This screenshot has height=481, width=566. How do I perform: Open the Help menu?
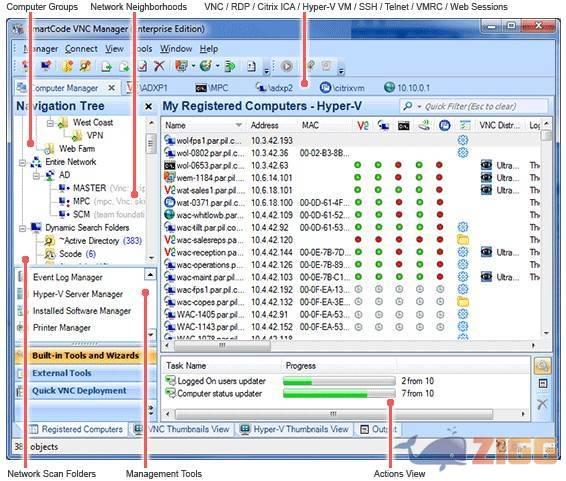tap(209, 49)
